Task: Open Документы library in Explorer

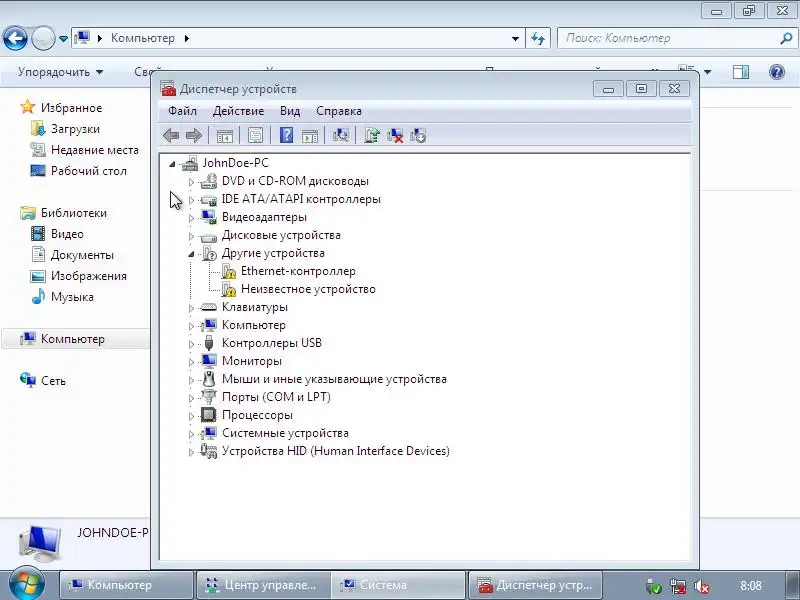Action: pyautogui.click(x=82, y=255)
